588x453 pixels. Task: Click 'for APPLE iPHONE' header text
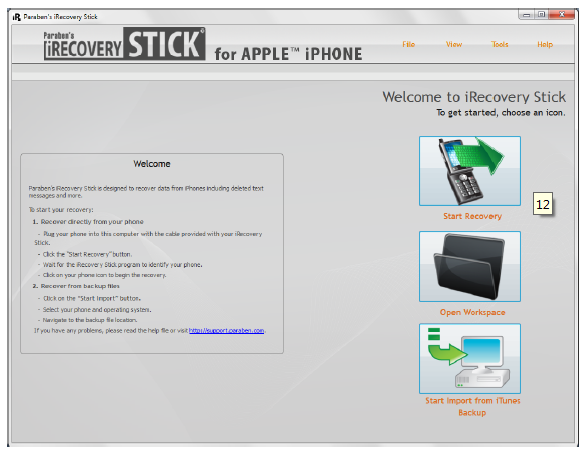click(288, 54)
